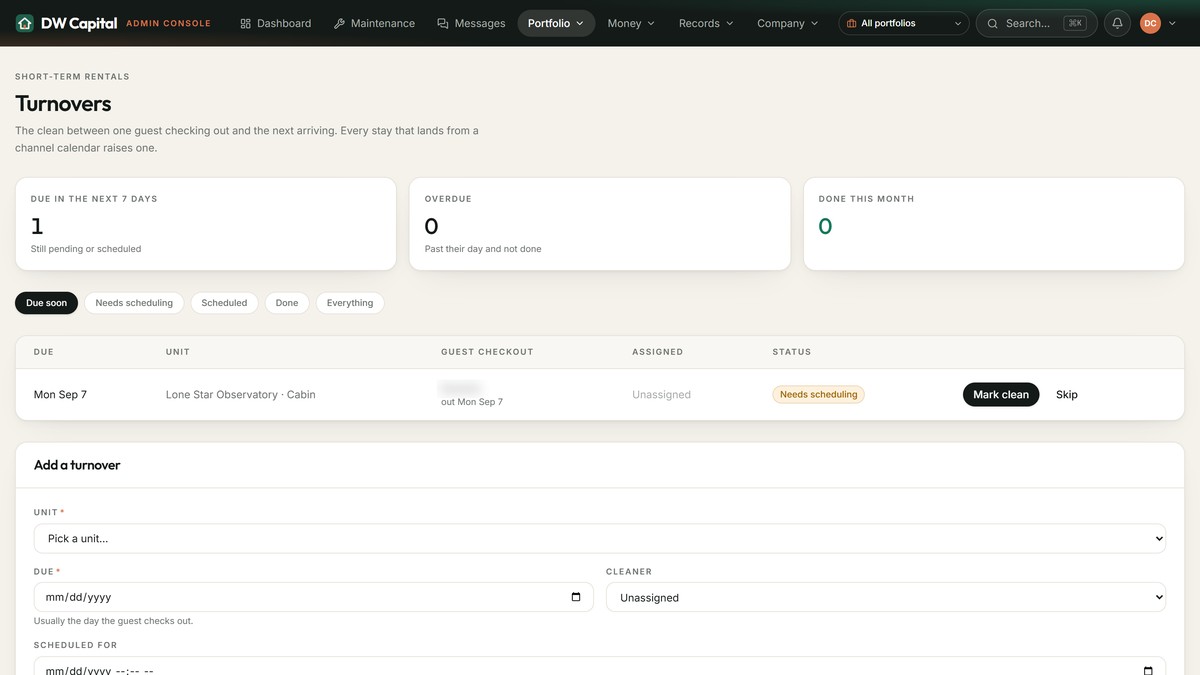Viewport: 1200px width, 675px height.
Task: Click the search magnifier icon
Action: pyautogui.click(x=993, y=23)
